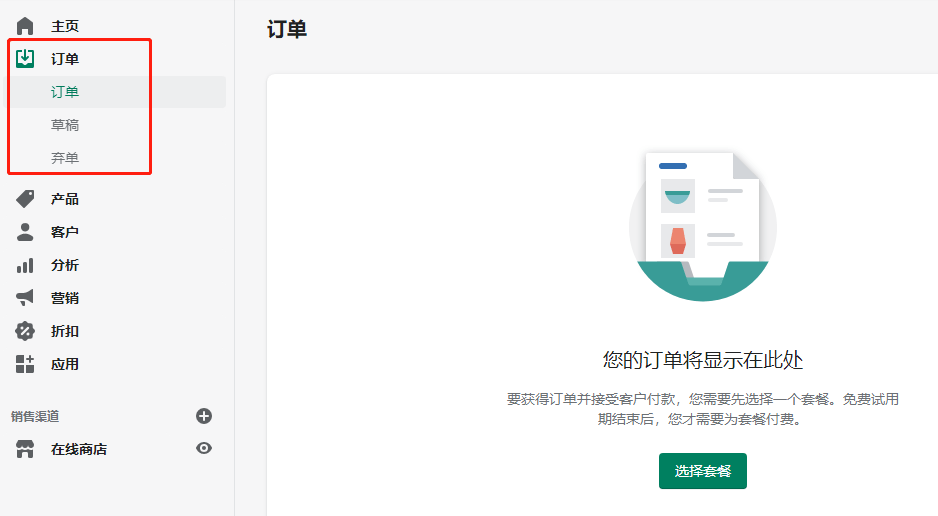Click the Marketing megaphone icon

[25, 298]
